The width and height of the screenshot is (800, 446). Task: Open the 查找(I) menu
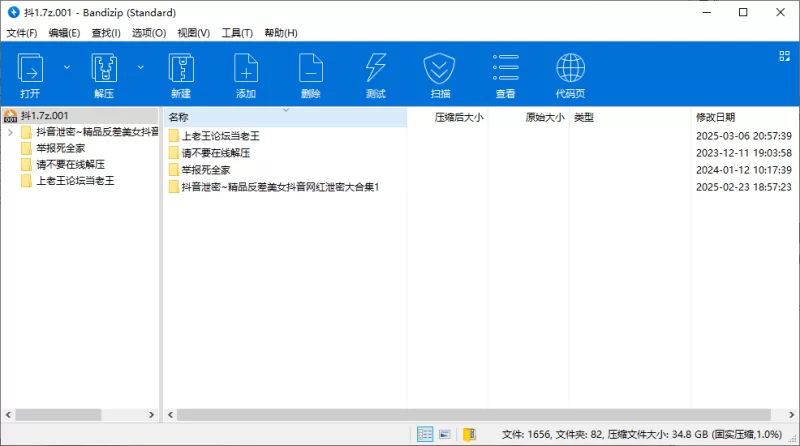[106, 33]
